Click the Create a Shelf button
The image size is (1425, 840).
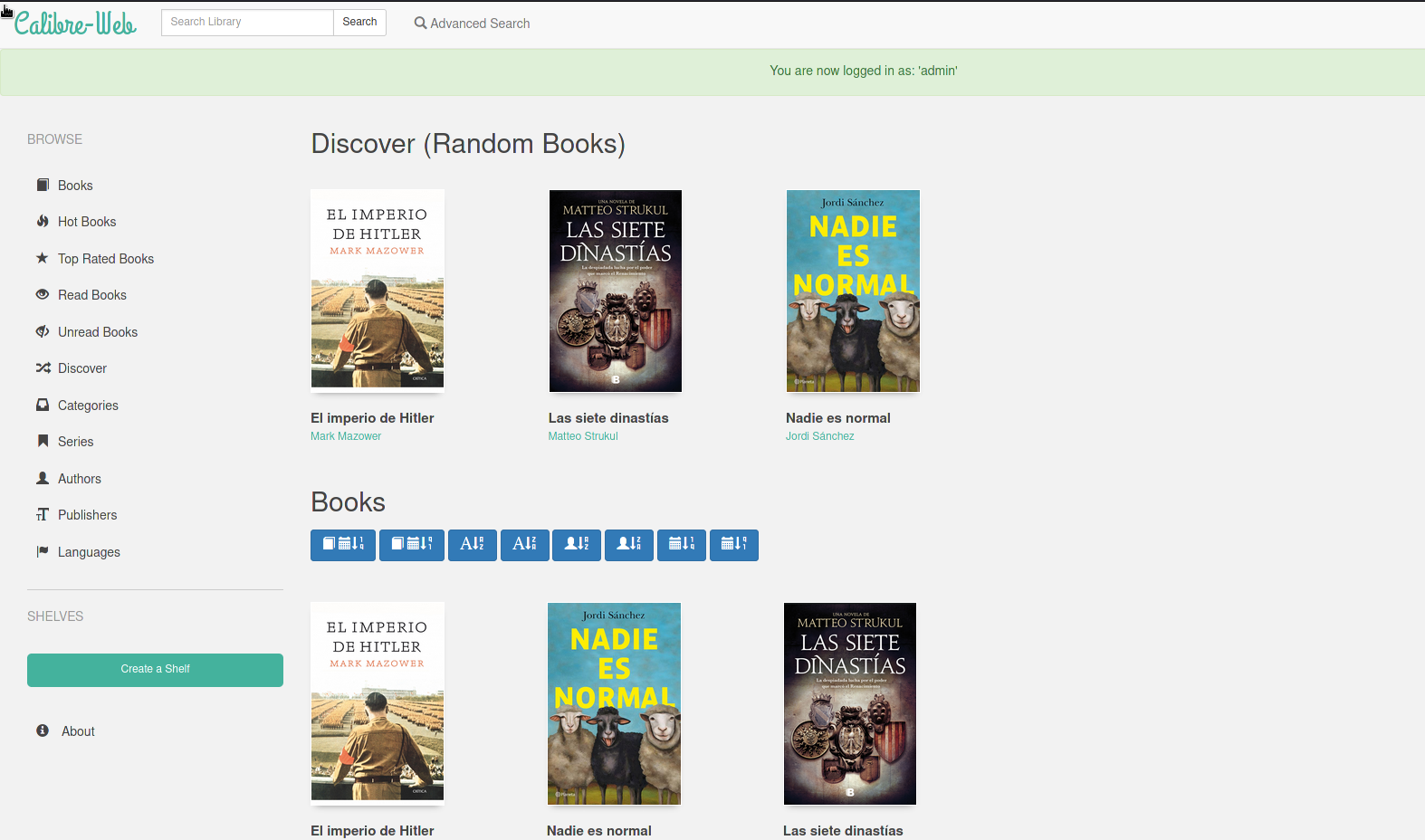click(x=155, y=670)
